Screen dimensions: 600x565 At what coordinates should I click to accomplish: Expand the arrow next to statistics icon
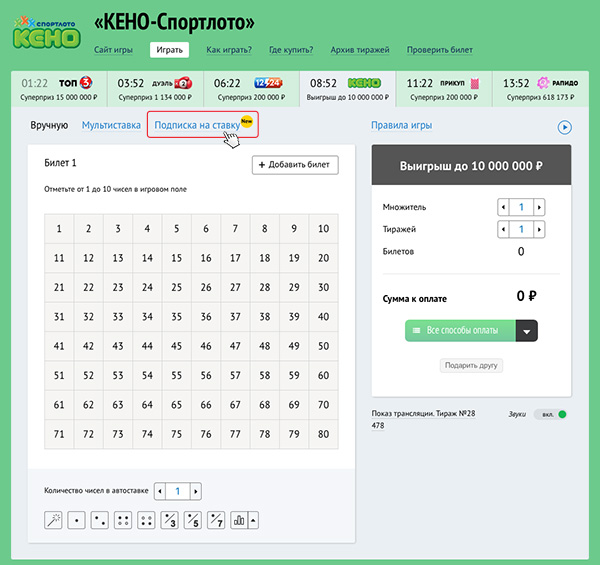(x=253, y=520)
